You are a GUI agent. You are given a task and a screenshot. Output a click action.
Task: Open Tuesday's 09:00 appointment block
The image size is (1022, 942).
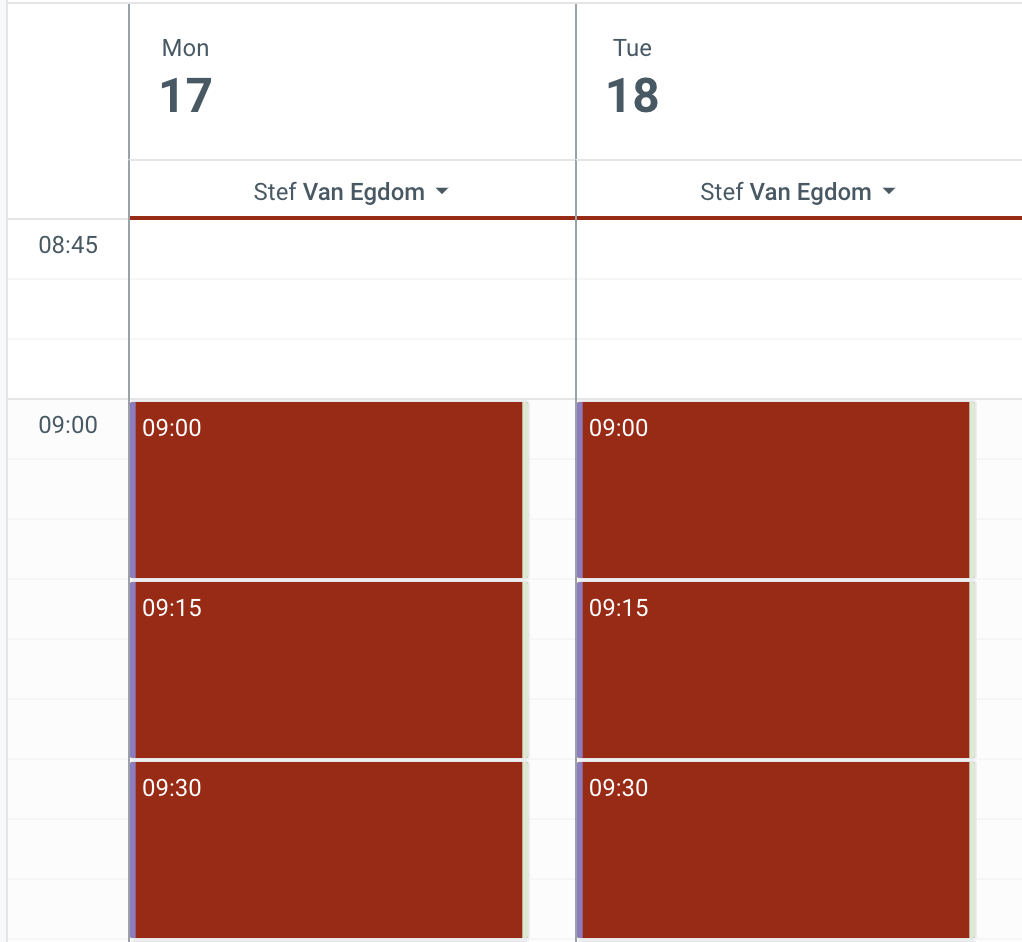click(x=775, y=490)
